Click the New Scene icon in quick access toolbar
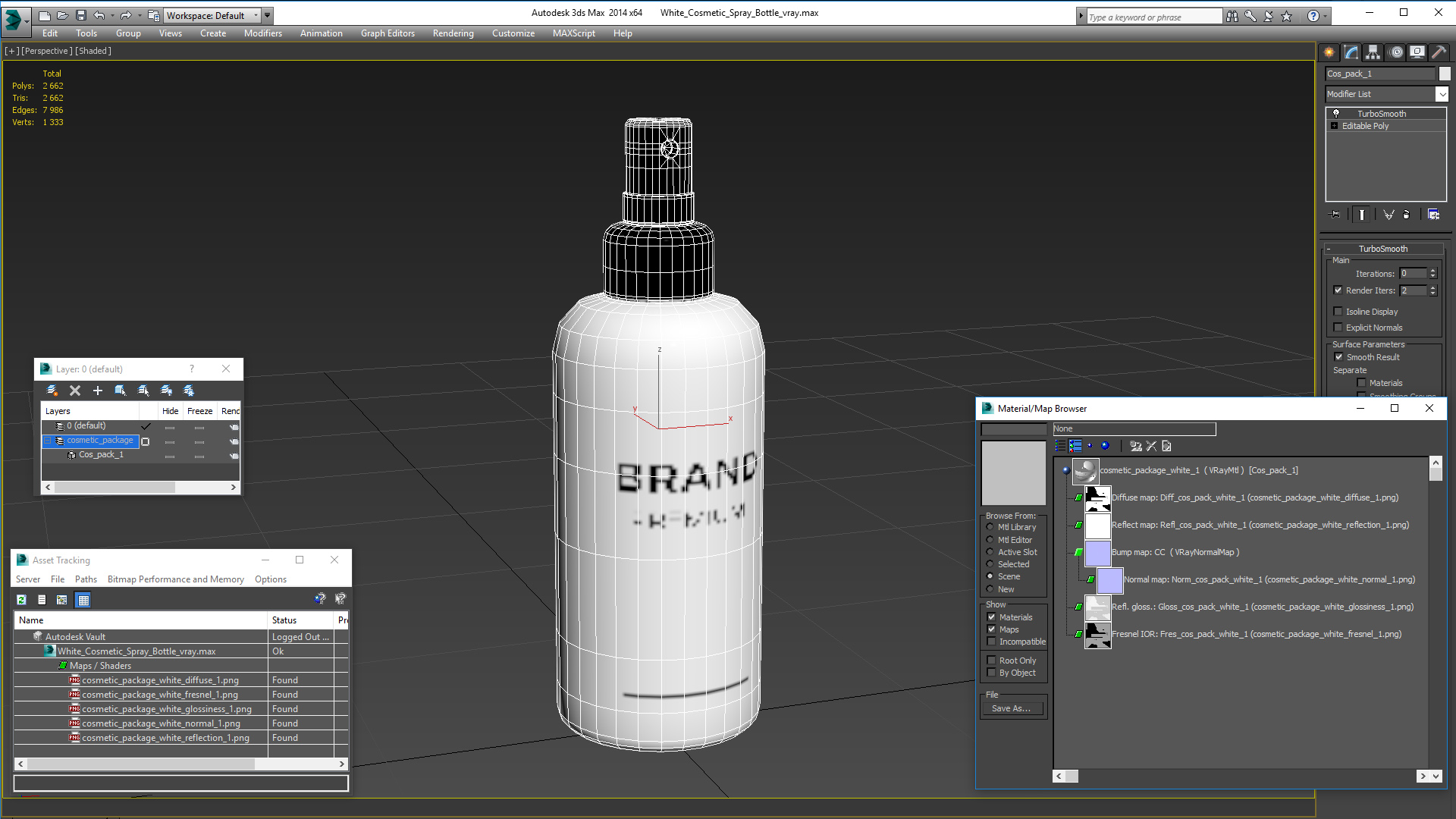The width and height of the screenshot is (1456, 819). (45, 15)
